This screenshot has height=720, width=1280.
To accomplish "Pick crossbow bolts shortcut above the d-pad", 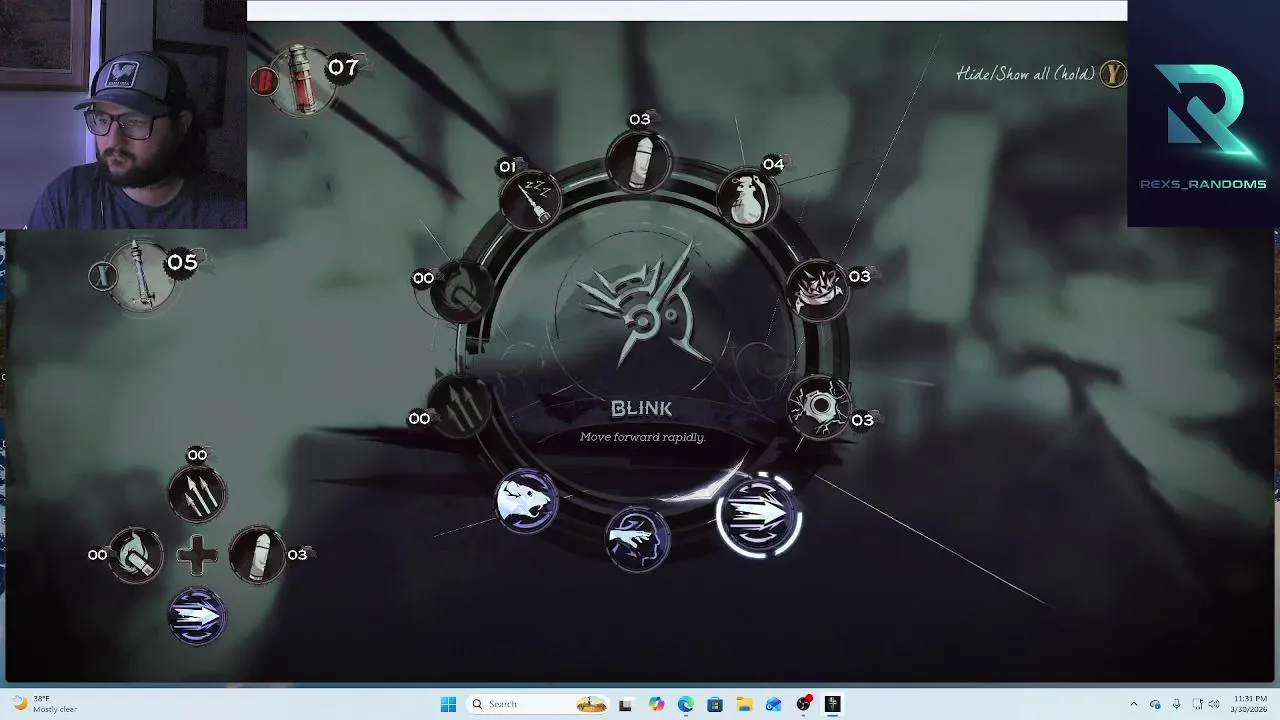I will coord(197,495).
